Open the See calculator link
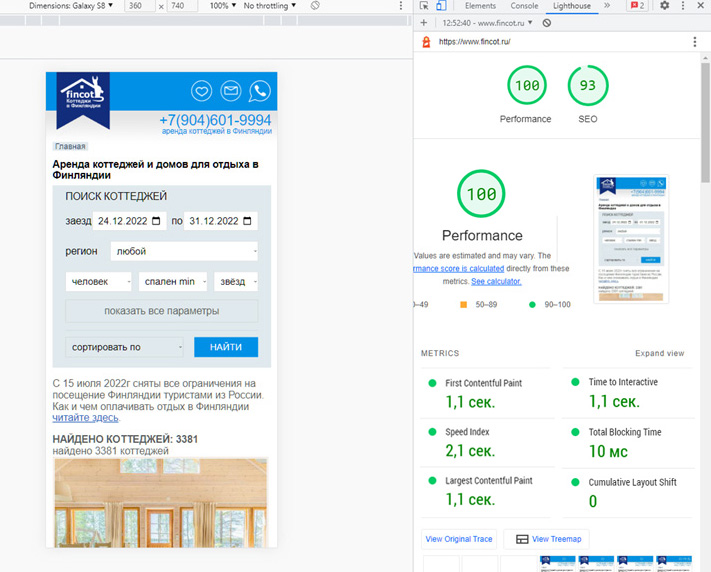Image resolution: width=711 pixels, height=572 pixels. point(496,281)
